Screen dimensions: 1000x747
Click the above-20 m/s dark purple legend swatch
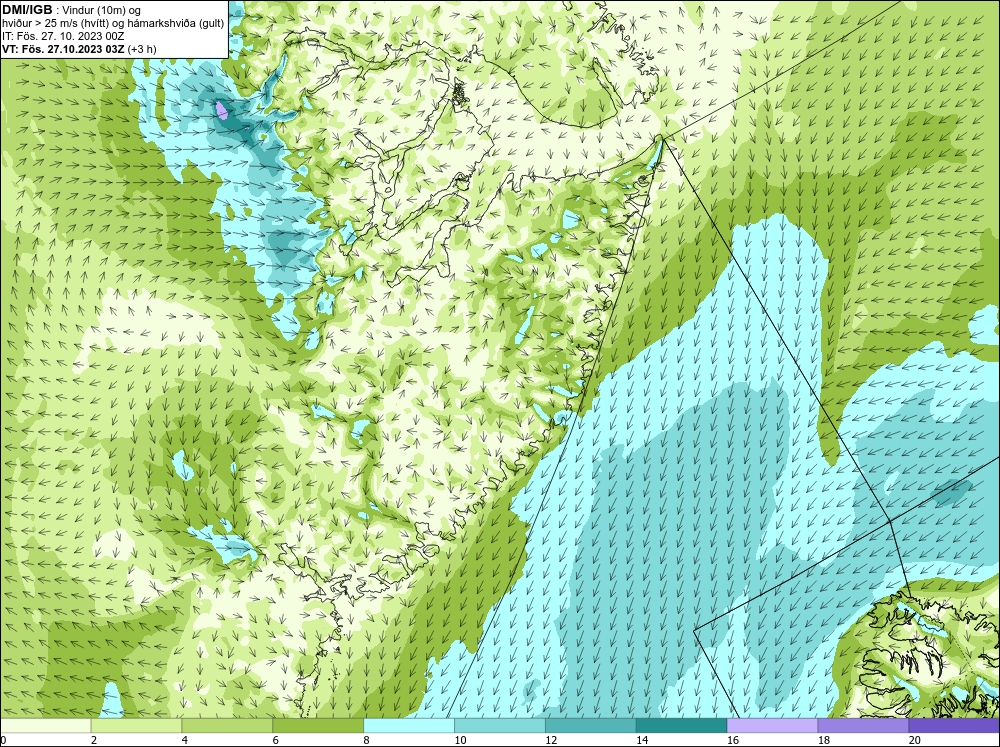(x=954, y=726)
